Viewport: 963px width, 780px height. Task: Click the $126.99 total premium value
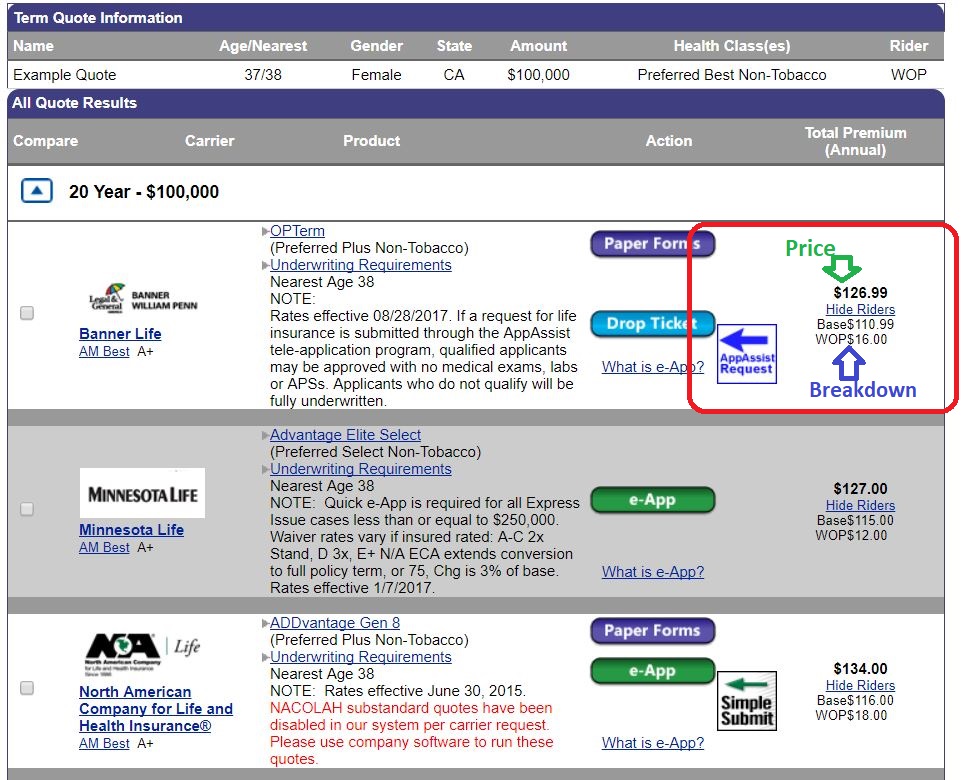pyautogui.click(x=860, y=293)
